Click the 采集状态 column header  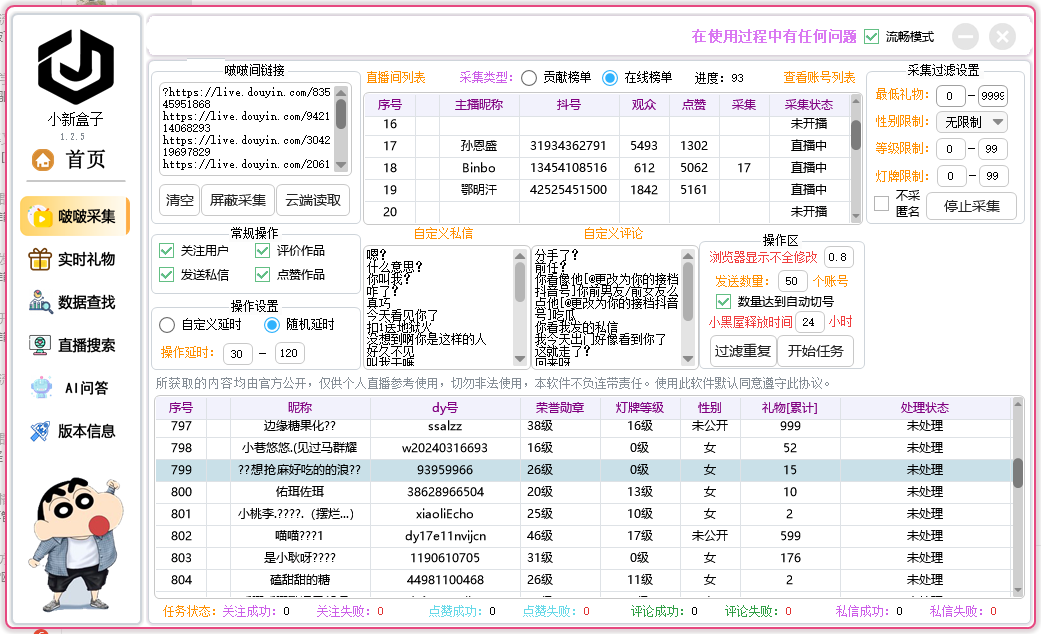click(809, 104)
